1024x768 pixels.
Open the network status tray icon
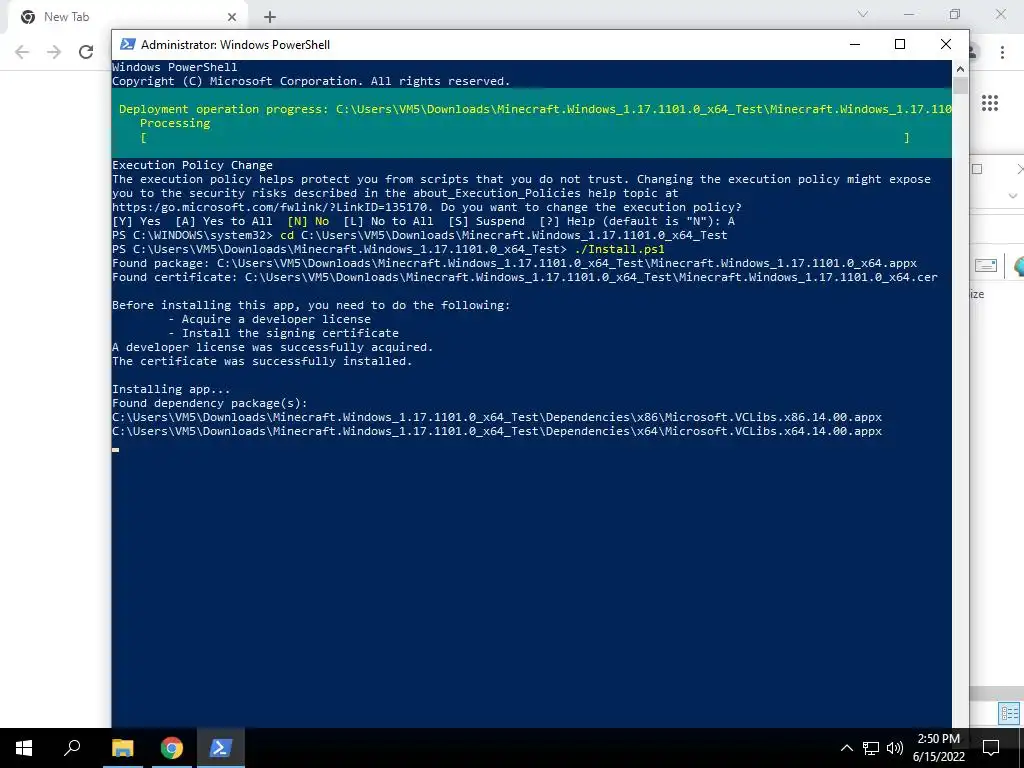click(871, 748)
